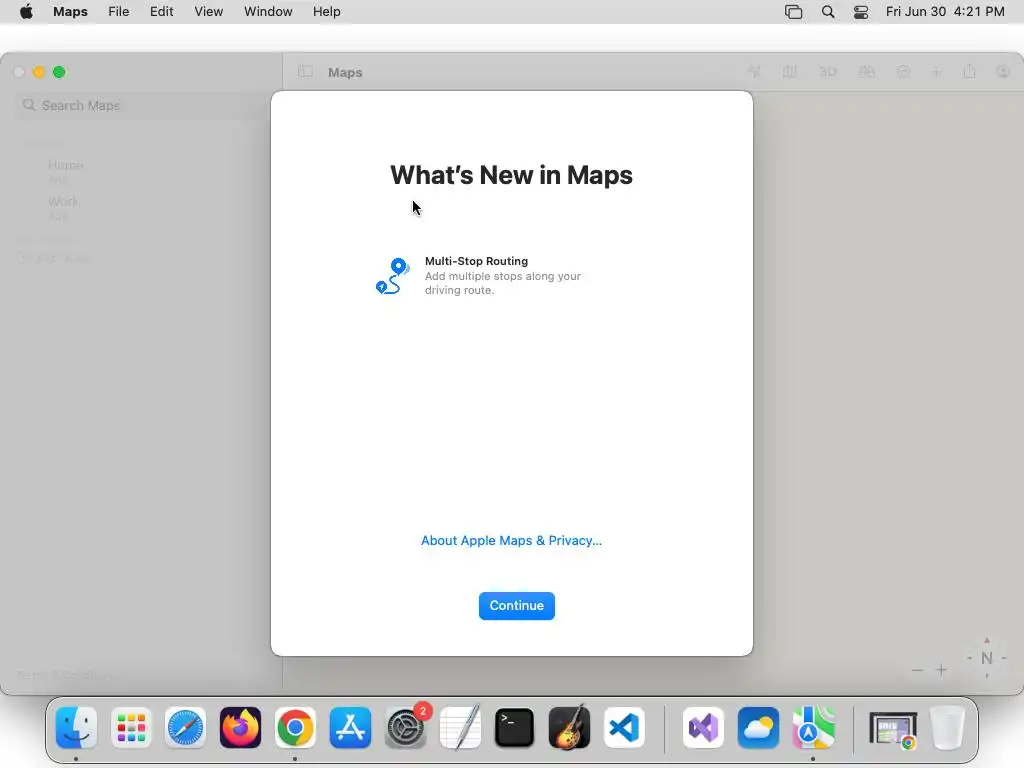Toggle the 3D view button
Image resolution: width=1024 pixels, height=768 pixels.
[827, 72]
